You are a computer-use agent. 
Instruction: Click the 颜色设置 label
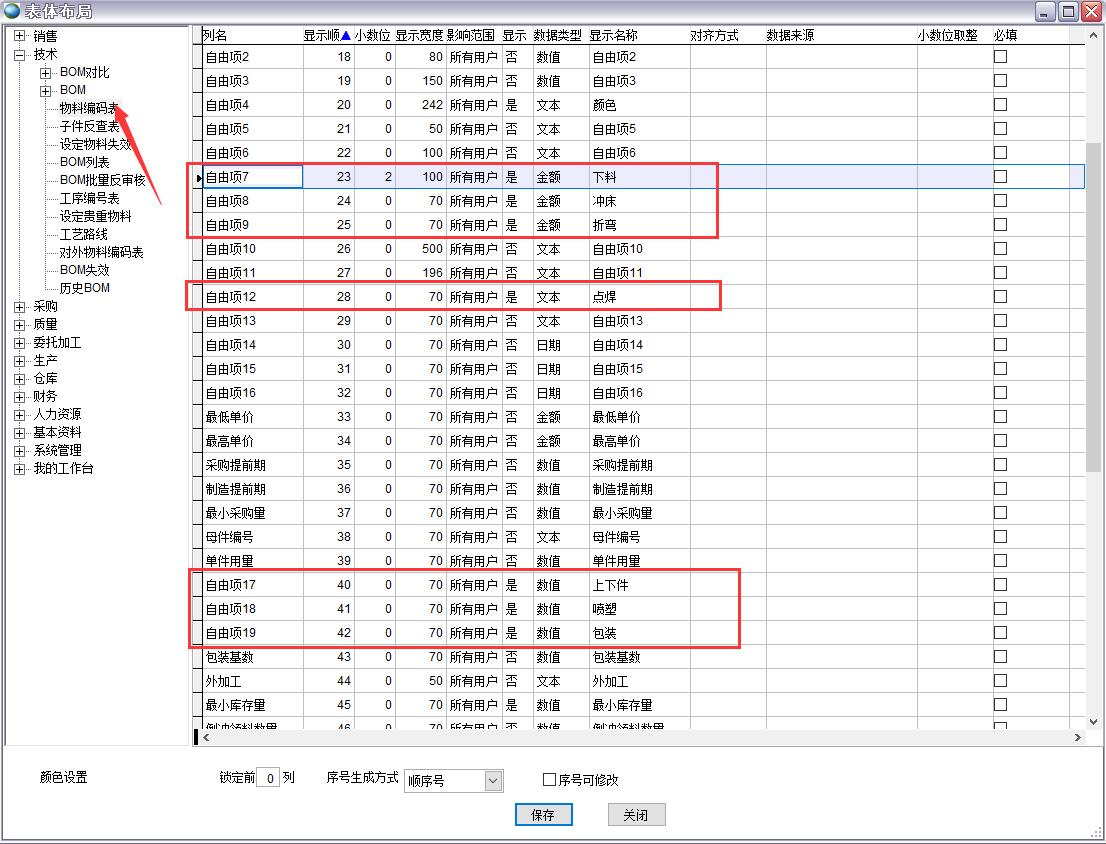pos(64,778)
